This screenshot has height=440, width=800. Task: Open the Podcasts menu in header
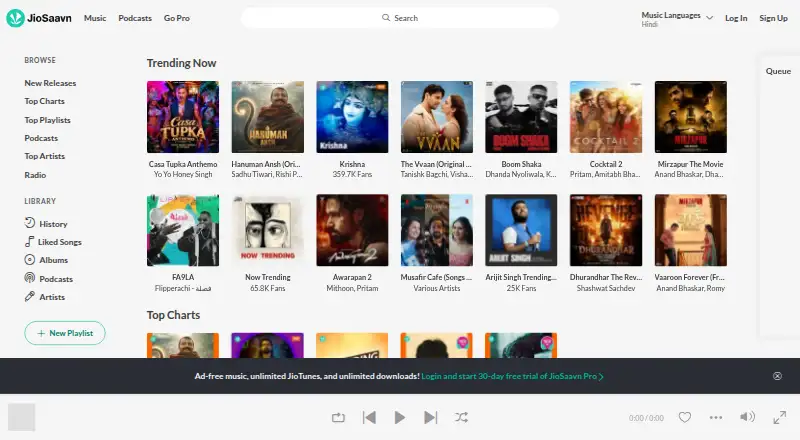[135, 18]
